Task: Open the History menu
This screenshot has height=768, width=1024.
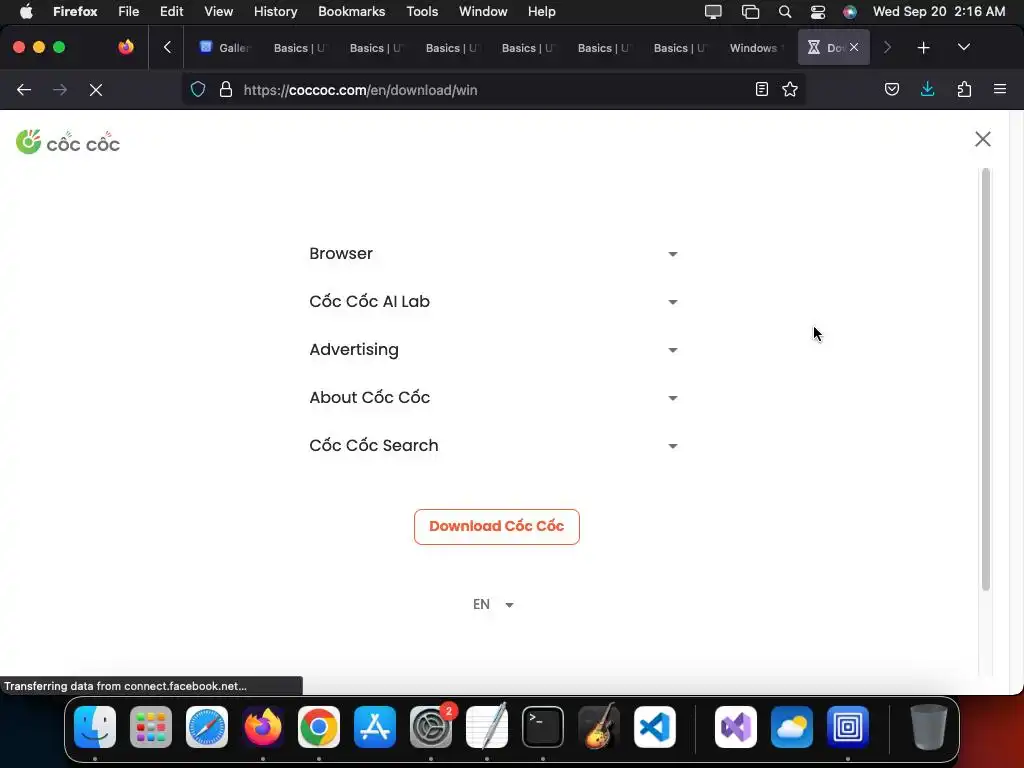Action: (x=276, y=12)
